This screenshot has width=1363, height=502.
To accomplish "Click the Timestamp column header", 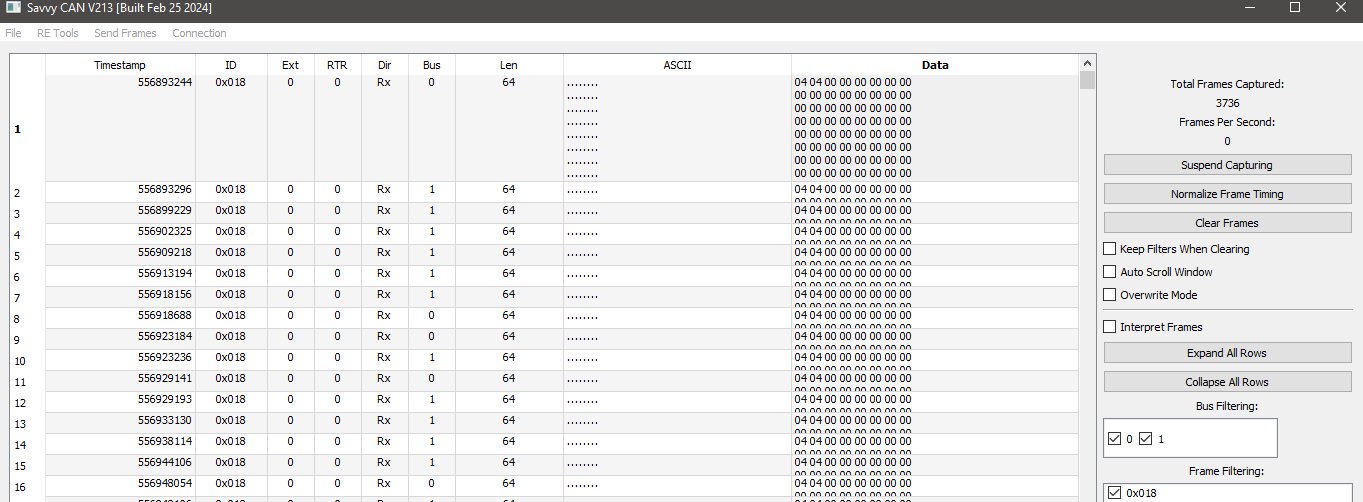I will click(120, 65).
